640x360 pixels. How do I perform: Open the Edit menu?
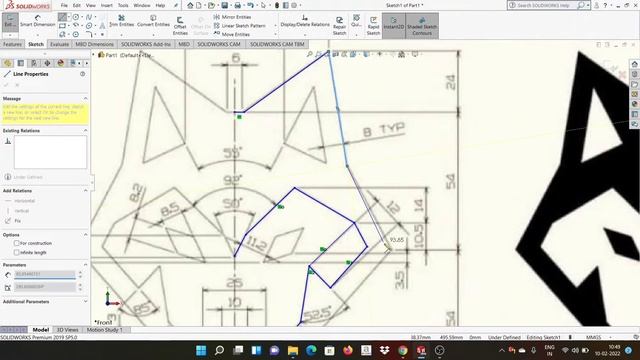pyautogui.click(x=76, y=5)
